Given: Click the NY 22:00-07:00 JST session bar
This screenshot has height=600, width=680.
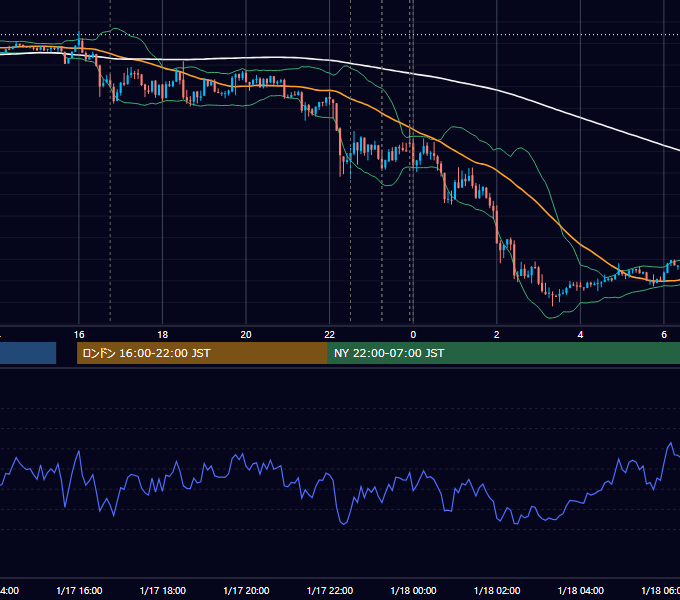Looking at the screenshot, I should [x=503, y=353].
